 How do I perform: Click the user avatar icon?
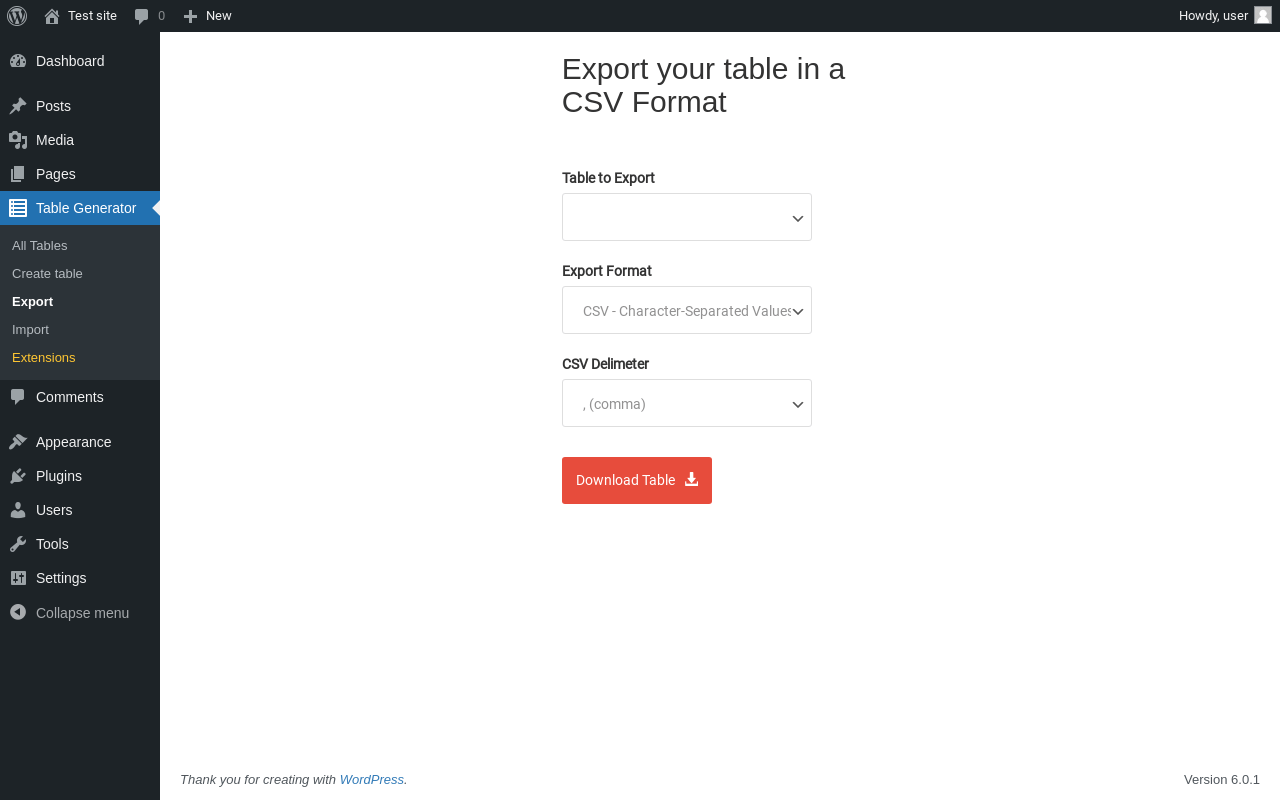[x=1263, y=15]
